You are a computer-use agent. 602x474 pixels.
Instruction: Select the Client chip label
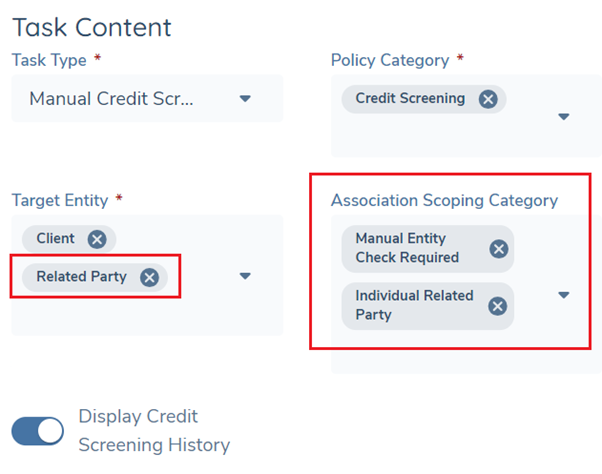point(56,239)
